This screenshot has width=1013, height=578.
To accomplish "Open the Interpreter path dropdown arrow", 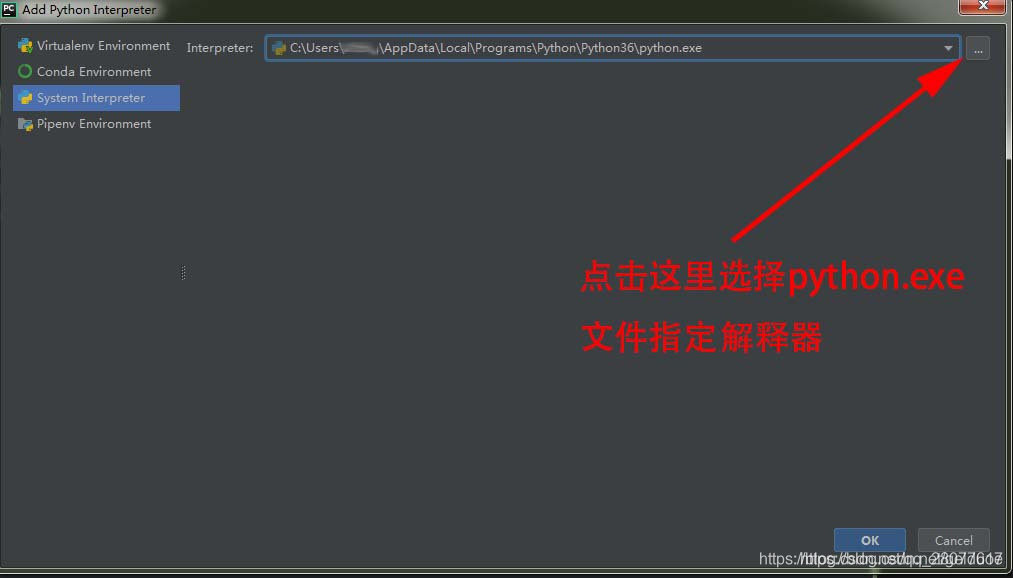I will [948, 48].
